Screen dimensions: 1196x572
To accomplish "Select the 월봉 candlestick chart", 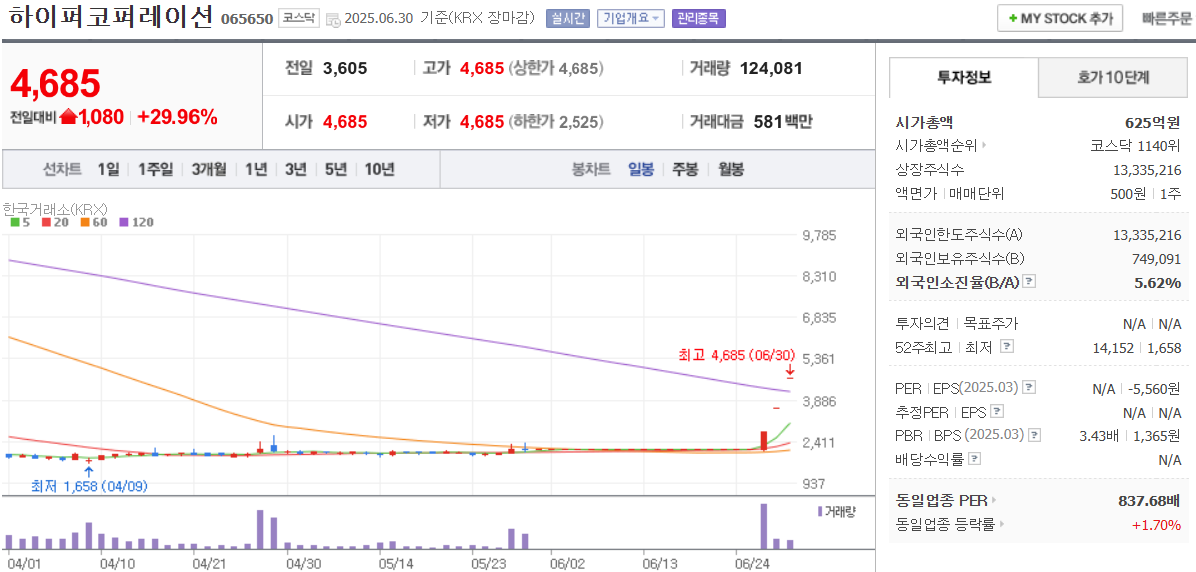I will [x=731, y=169].
